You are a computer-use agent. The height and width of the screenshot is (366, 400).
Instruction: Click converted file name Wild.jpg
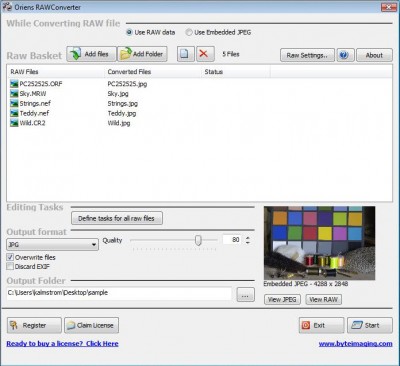[119, 123]
